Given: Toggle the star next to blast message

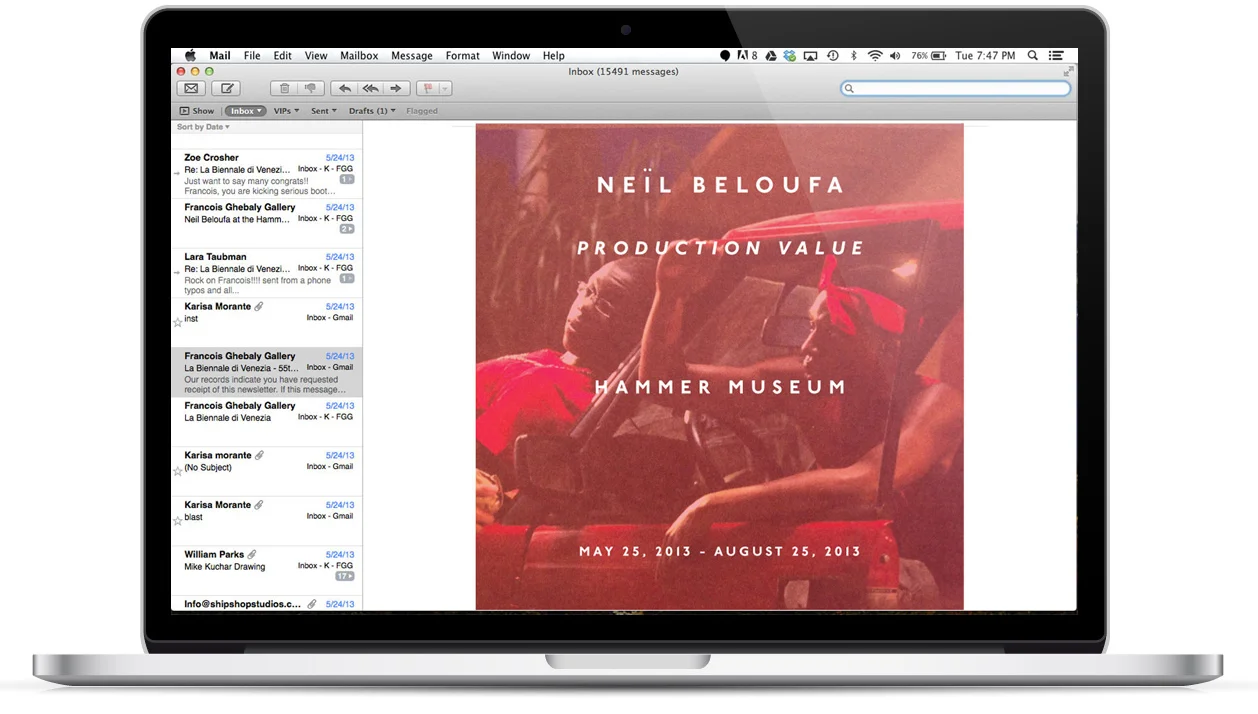Looking at the screenshot, I should 178,521.
